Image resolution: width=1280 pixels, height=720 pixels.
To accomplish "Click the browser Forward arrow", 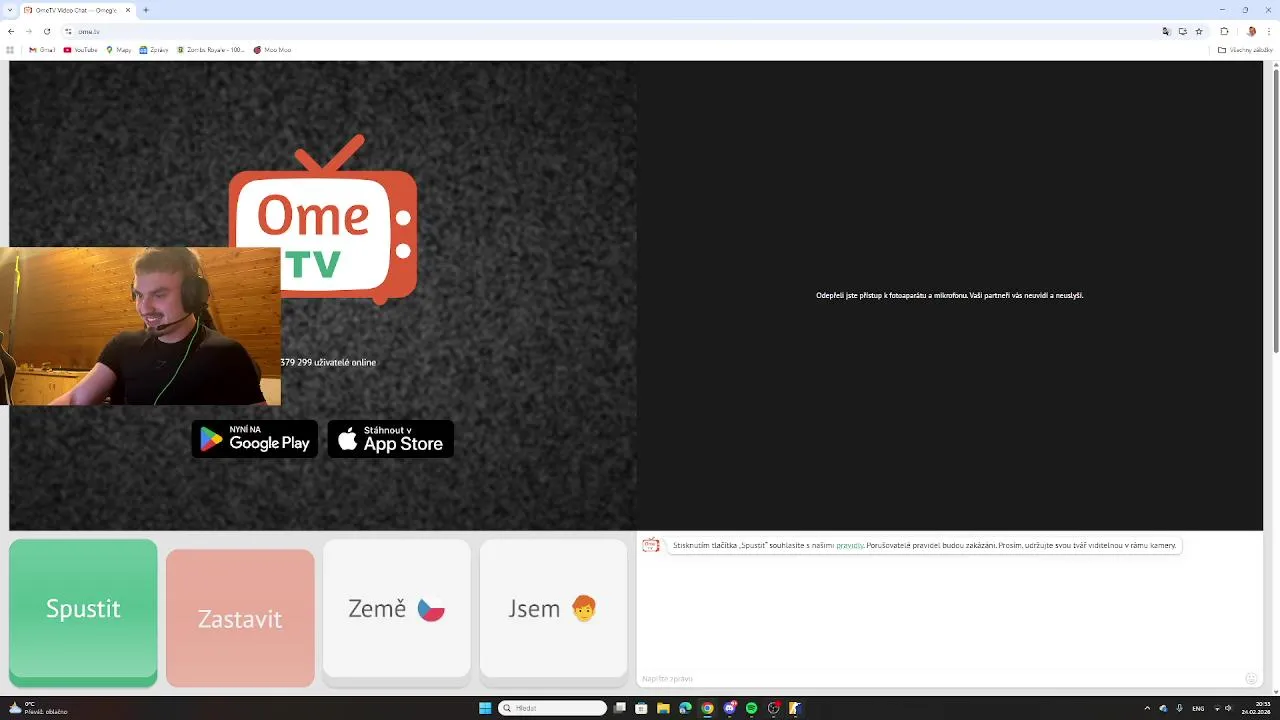I will pyautogui.click(x=28, y=31).
